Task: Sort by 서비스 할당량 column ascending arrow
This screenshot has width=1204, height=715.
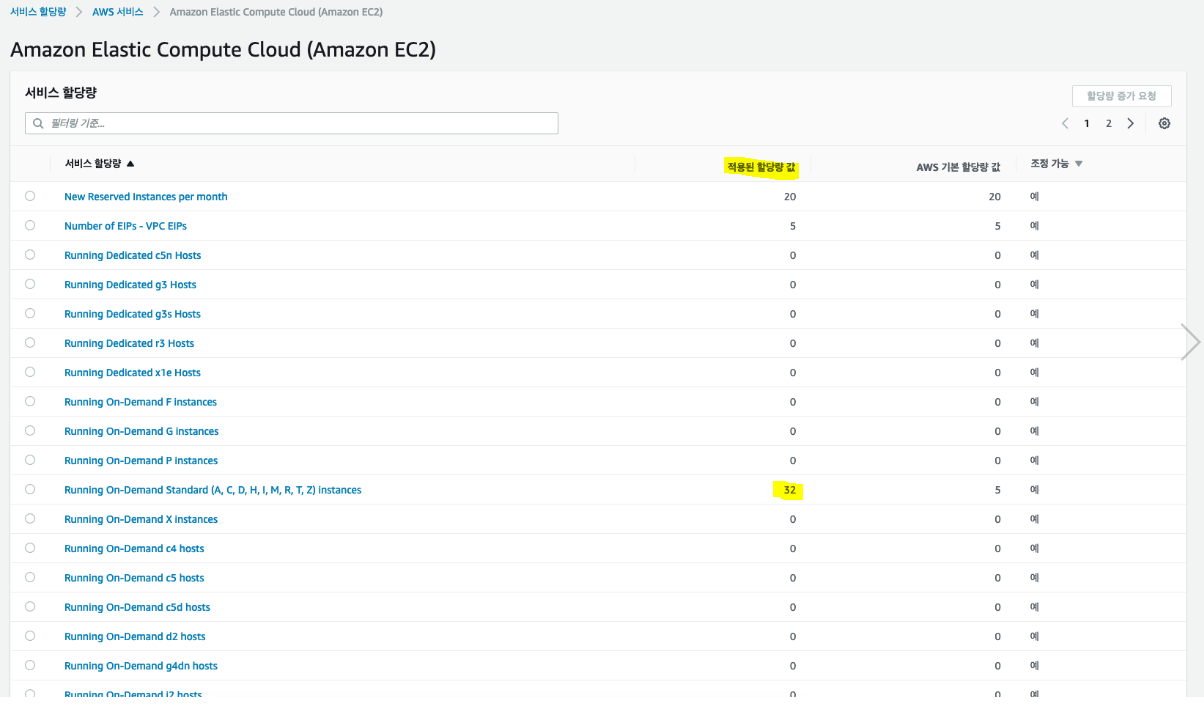Action: [x=130, y=163]
